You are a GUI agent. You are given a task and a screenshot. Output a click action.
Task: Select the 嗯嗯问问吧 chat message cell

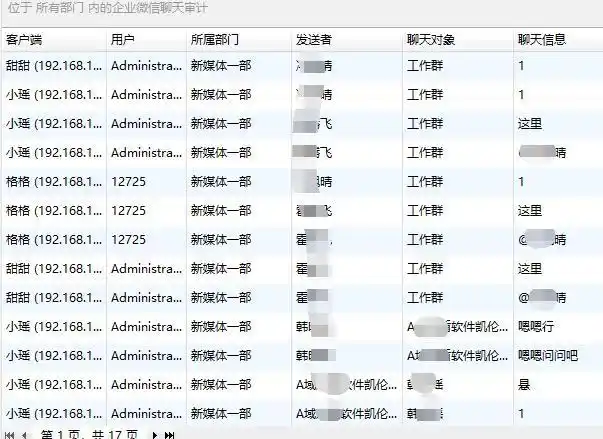pos(548,356)
